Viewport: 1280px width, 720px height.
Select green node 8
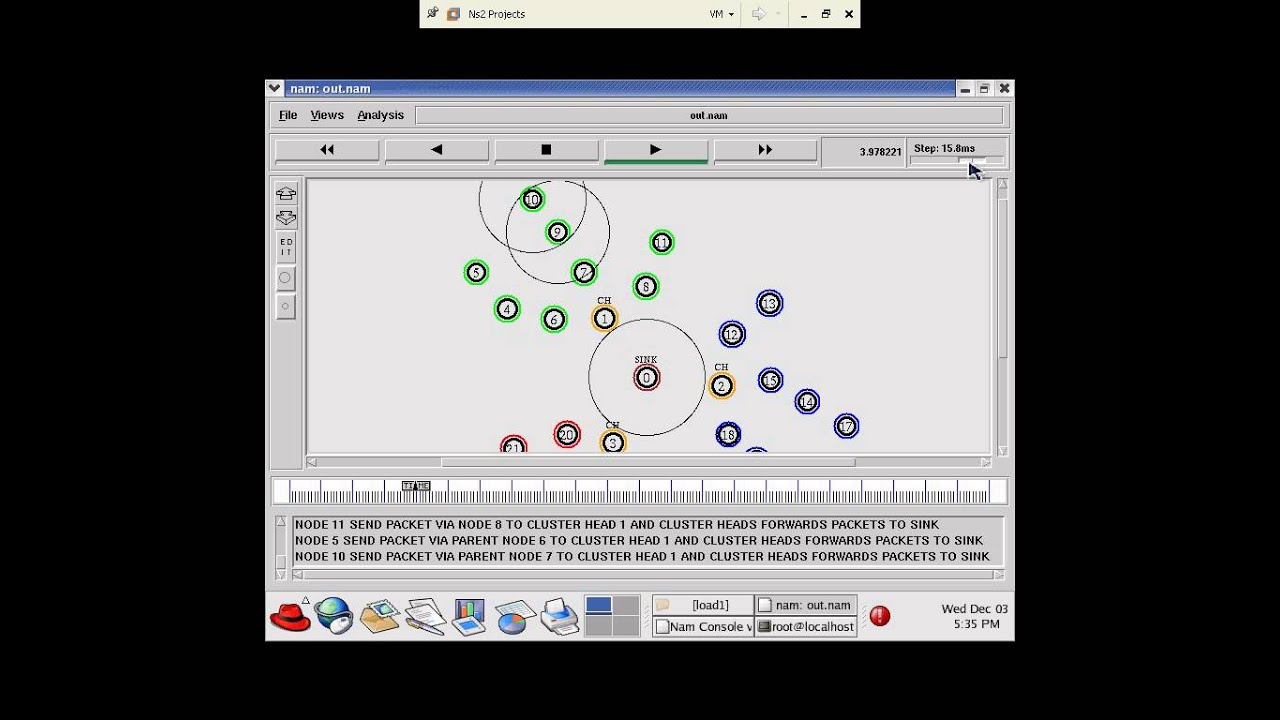click(x=646, y=287)
